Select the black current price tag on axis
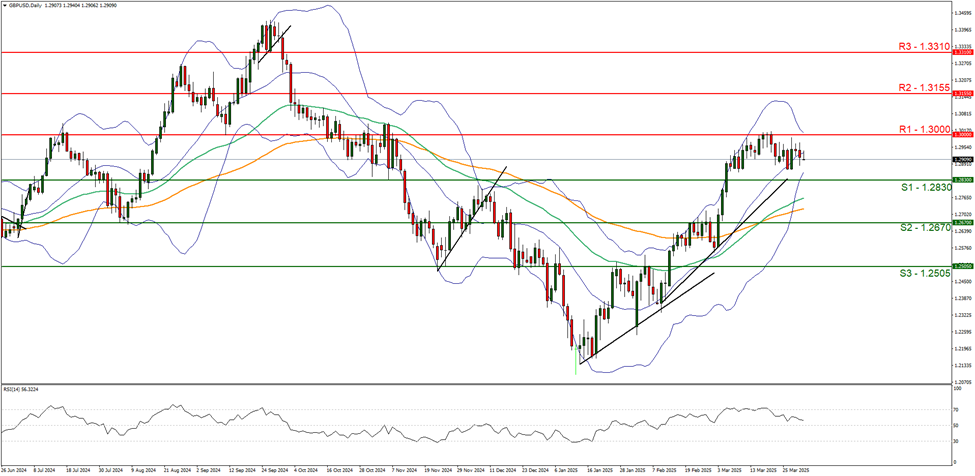This screenshot has width=975, height=476. (x=961, y=159)
